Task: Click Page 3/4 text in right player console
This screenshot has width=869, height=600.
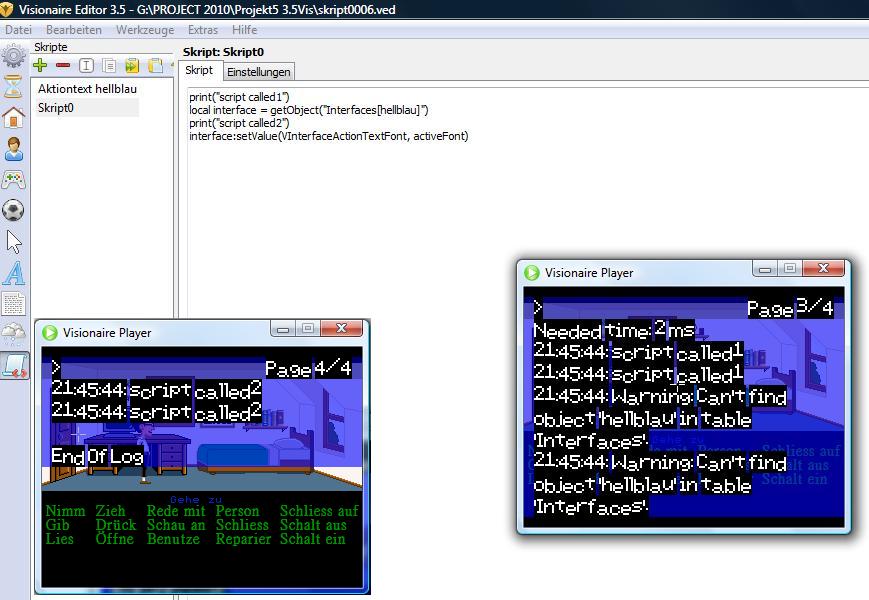Action: (x=790, y=307)
